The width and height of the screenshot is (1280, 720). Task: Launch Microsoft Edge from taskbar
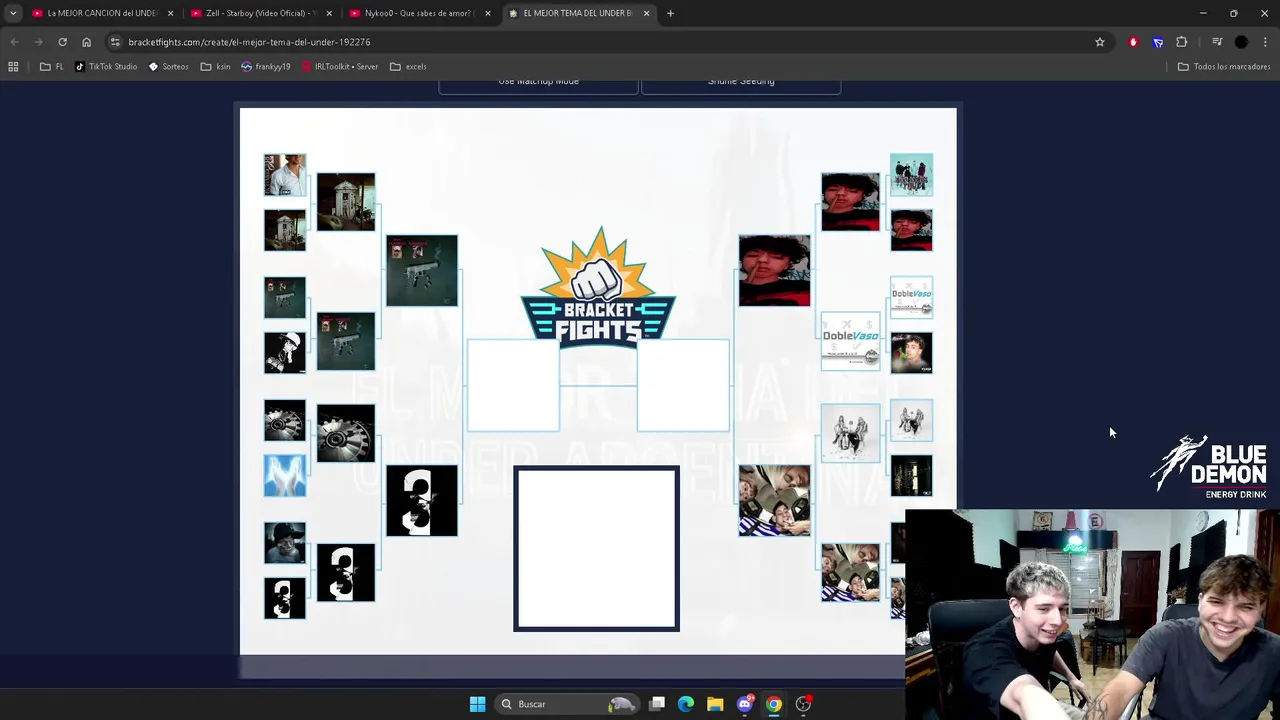point(686,704)
